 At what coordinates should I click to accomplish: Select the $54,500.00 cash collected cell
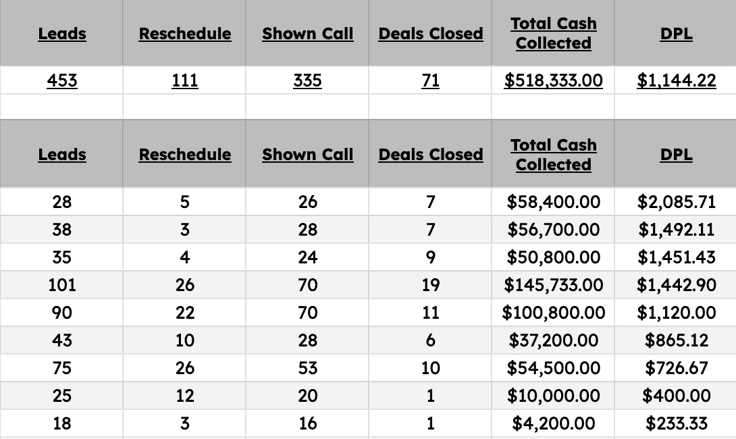(553, 368)
